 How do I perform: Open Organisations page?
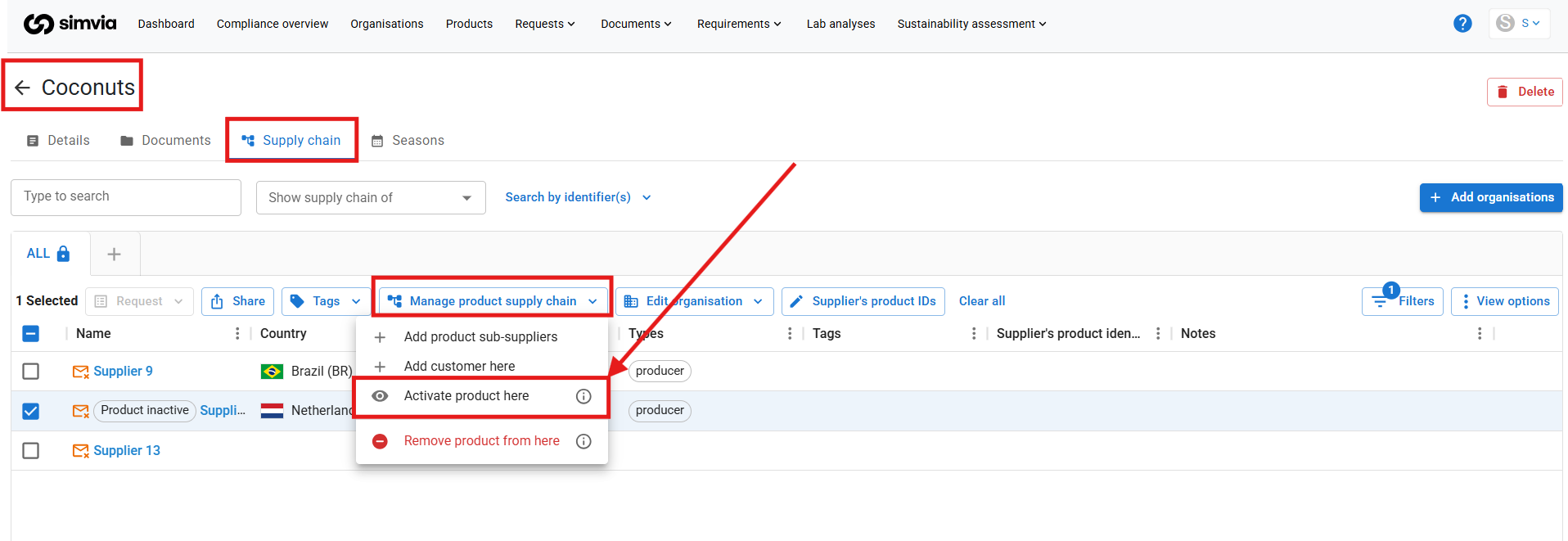(387, 24)
